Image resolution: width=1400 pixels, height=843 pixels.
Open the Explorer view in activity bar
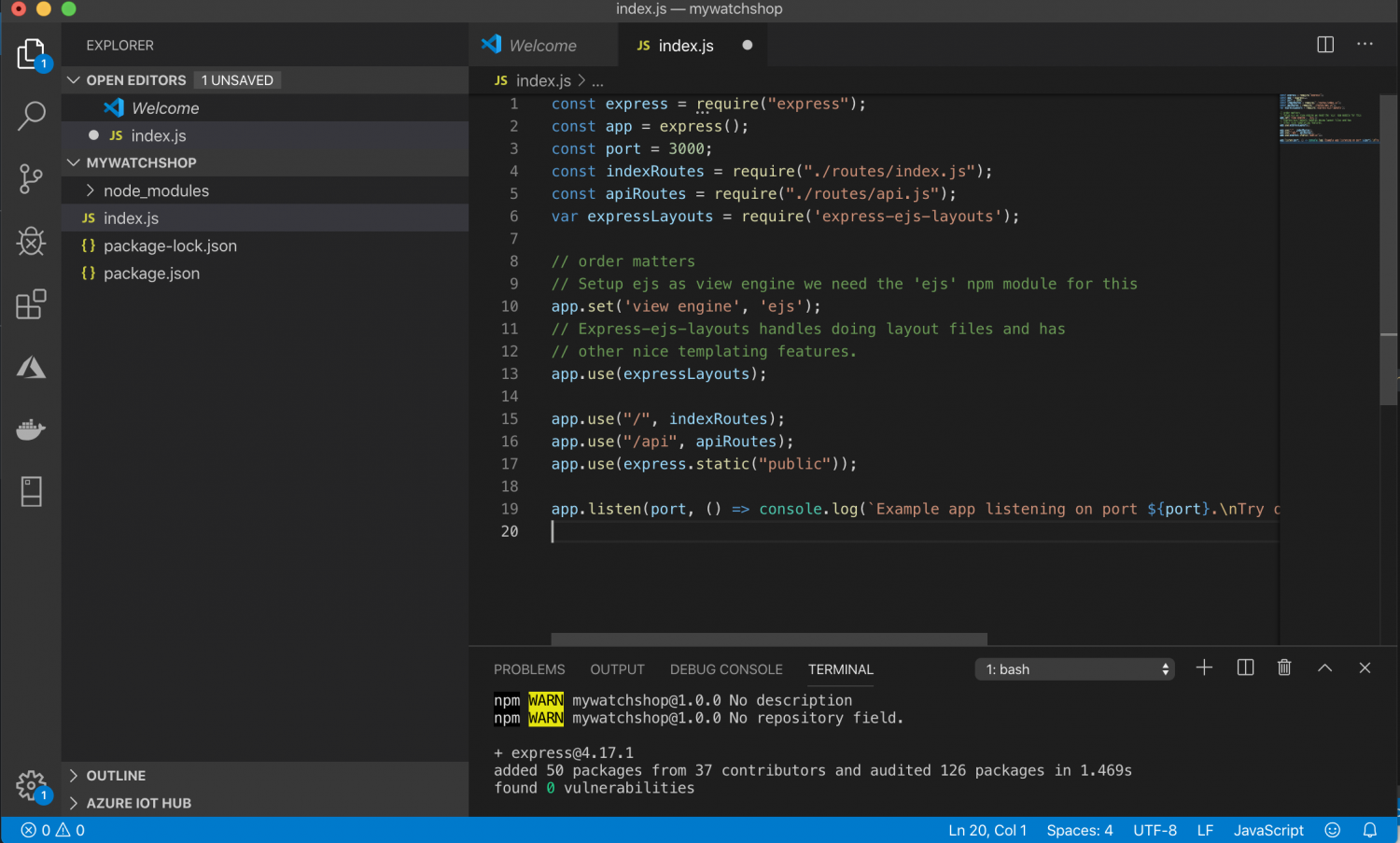(31, 54)
